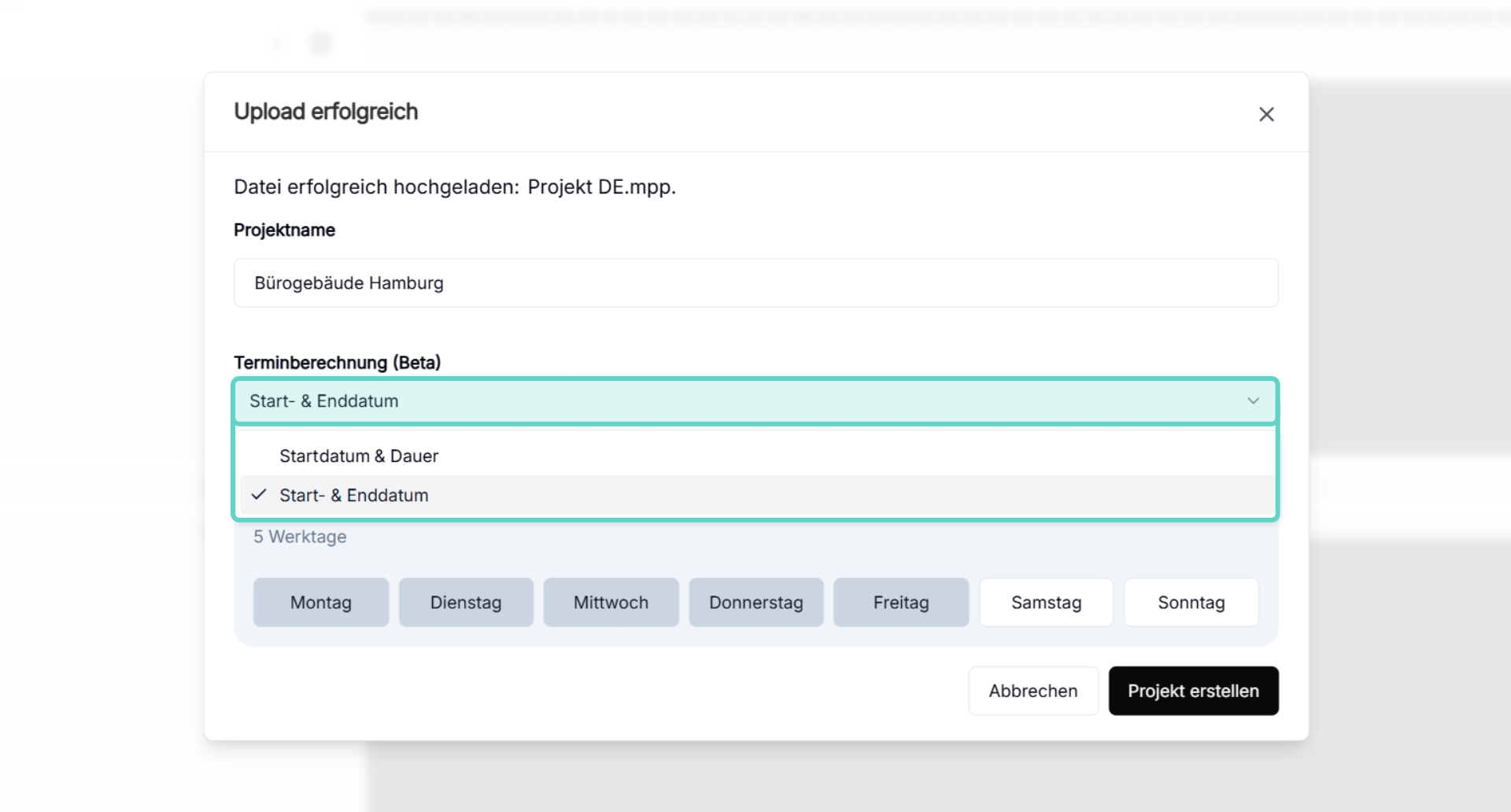Click the Terminberechnung (Beta) label

point(337,363)
